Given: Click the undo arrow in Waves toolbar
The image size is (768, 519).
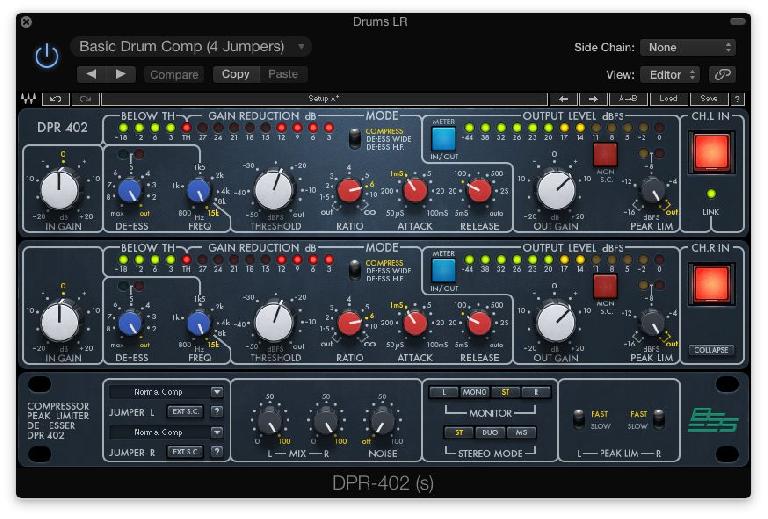Looking at the screenshot, I should click(x=56, y=99).
